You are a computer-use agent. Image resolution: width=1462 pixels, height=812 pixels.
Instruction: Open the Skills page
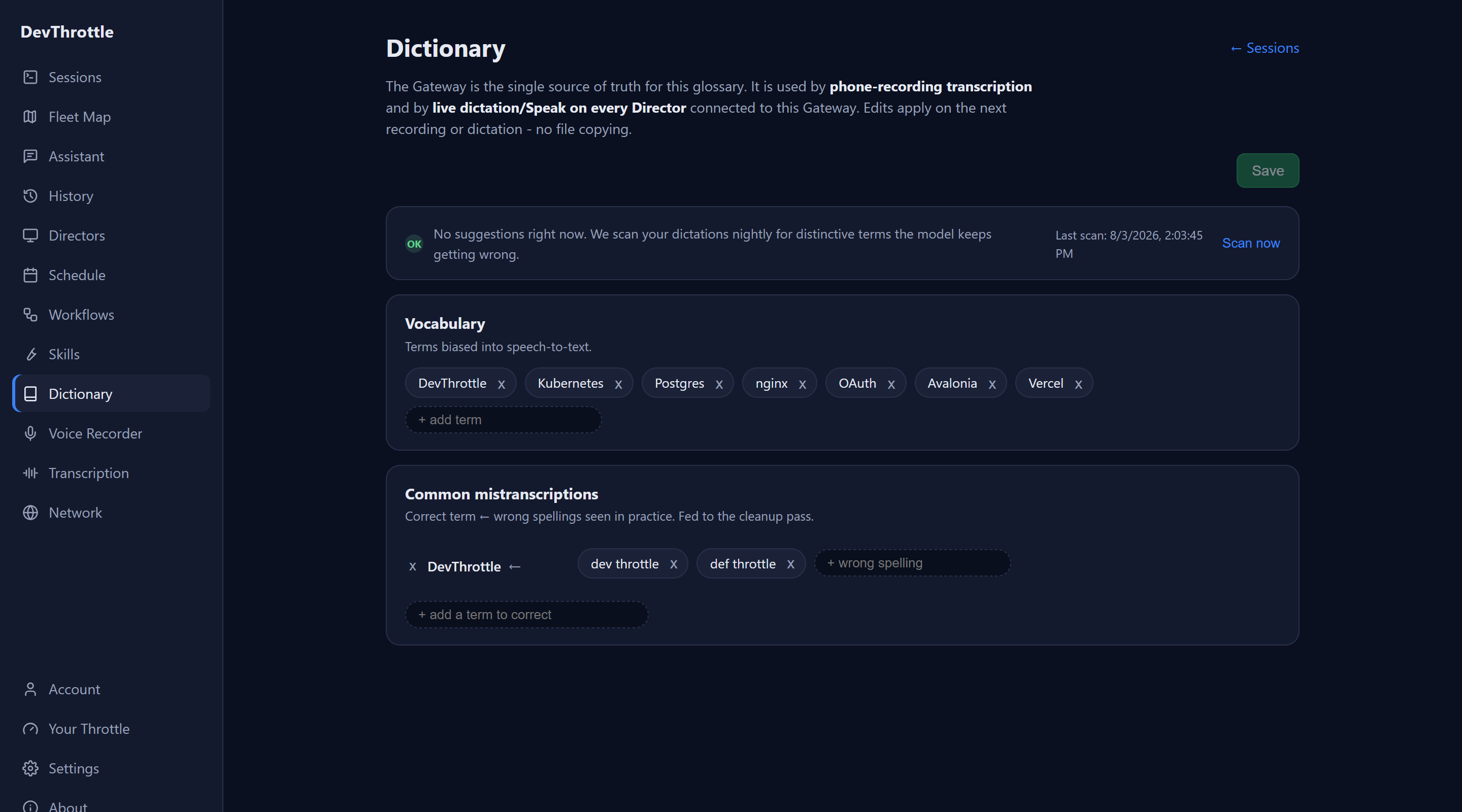tap(111, 355)
